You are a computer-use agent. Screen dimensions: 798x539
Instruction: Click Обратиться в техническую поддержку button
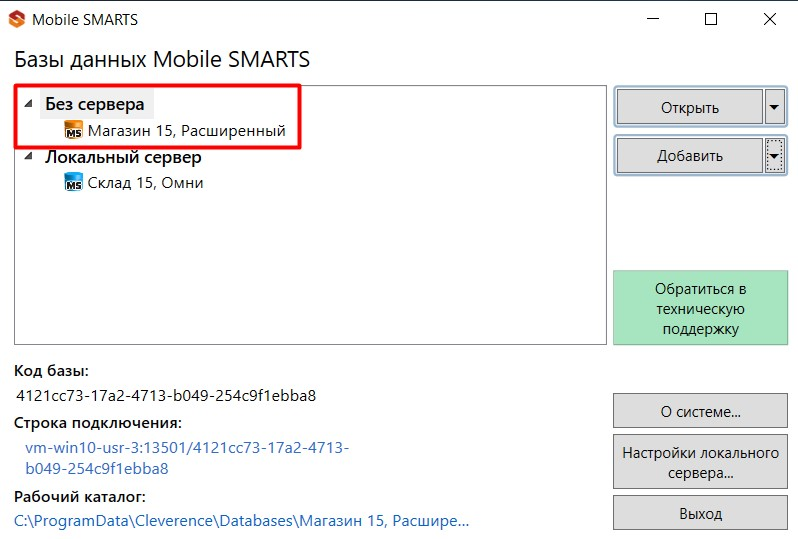[x=700, y=308]
